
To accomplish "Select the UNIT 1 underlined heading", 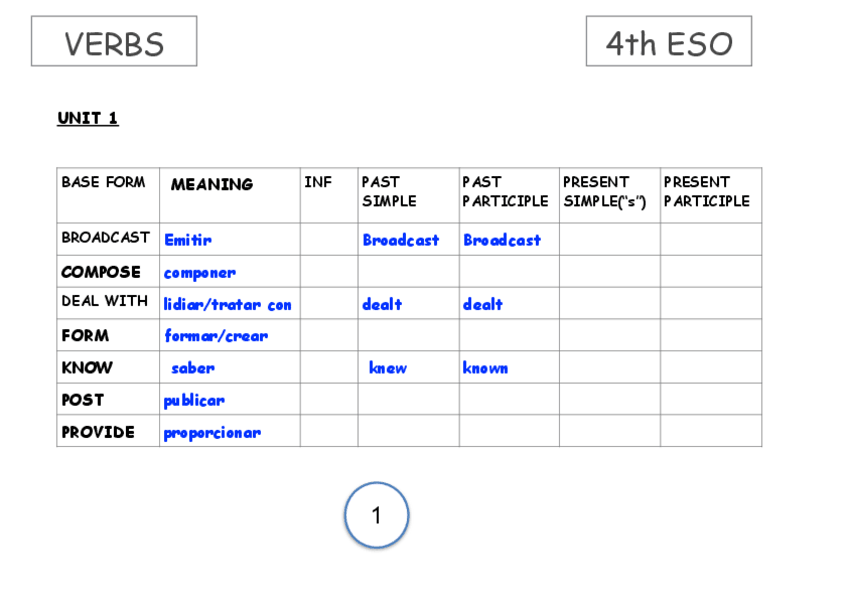I will coord(88,119).
